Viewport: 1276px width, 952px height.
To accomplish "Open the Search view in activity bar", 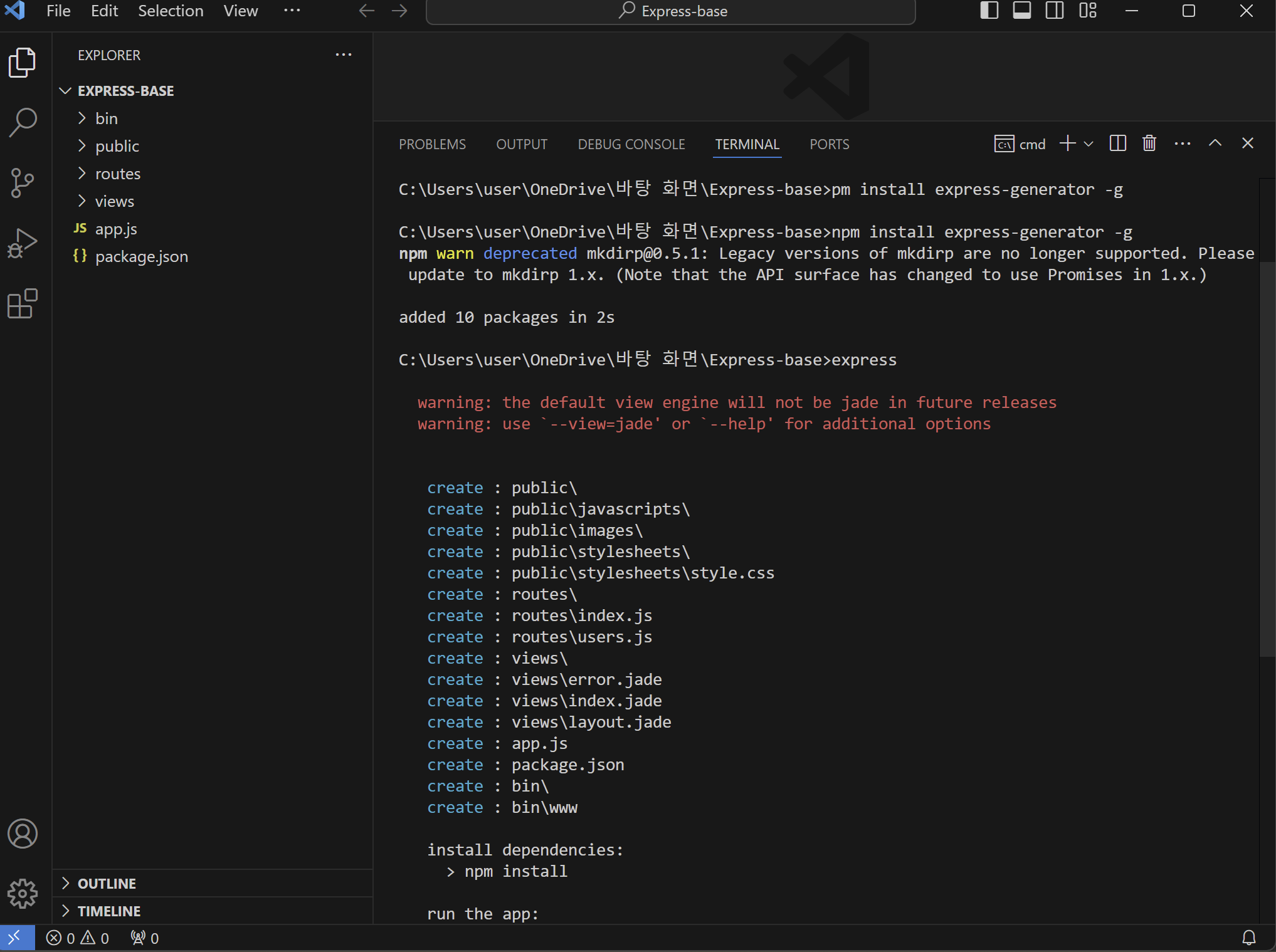I will [23, 122].
